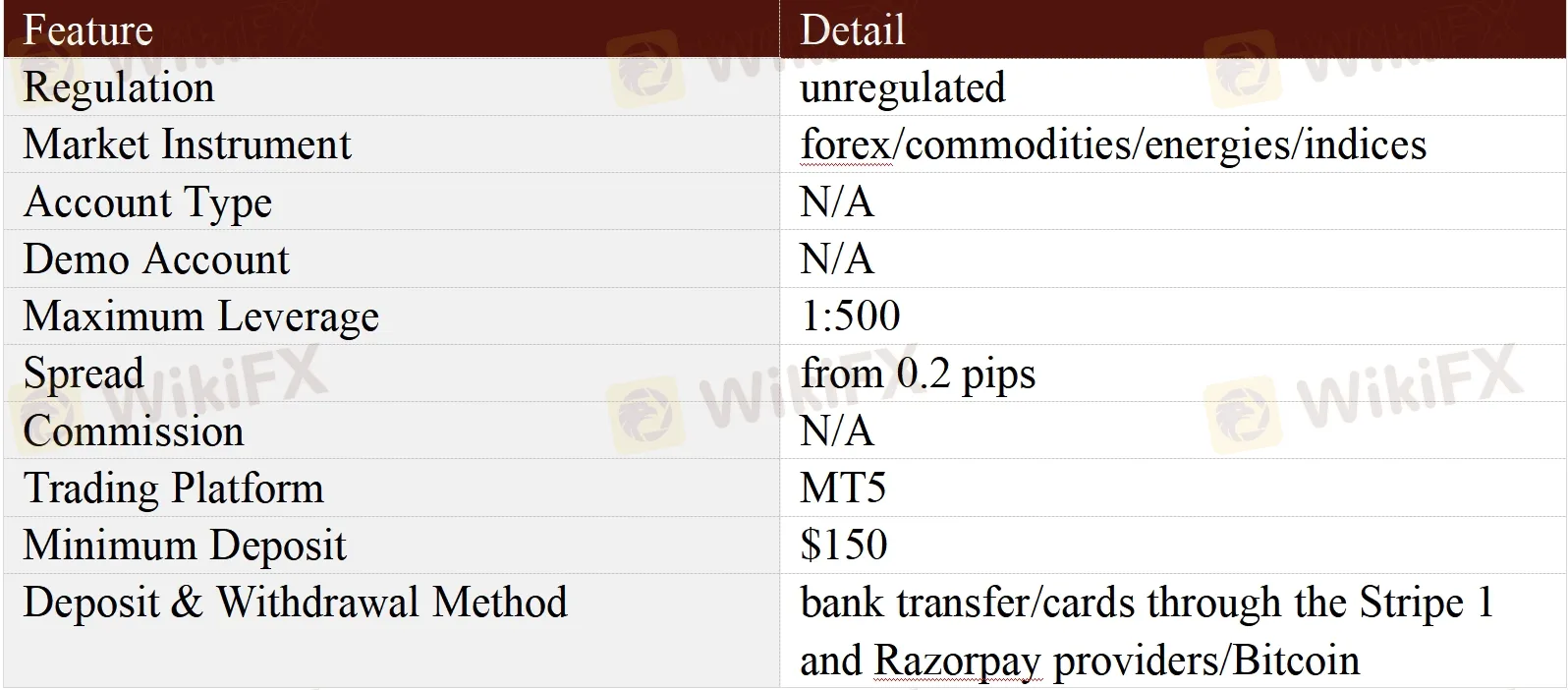Select the 'Regulation' row label
The image size is (1568, 690).
click(118, 86)
